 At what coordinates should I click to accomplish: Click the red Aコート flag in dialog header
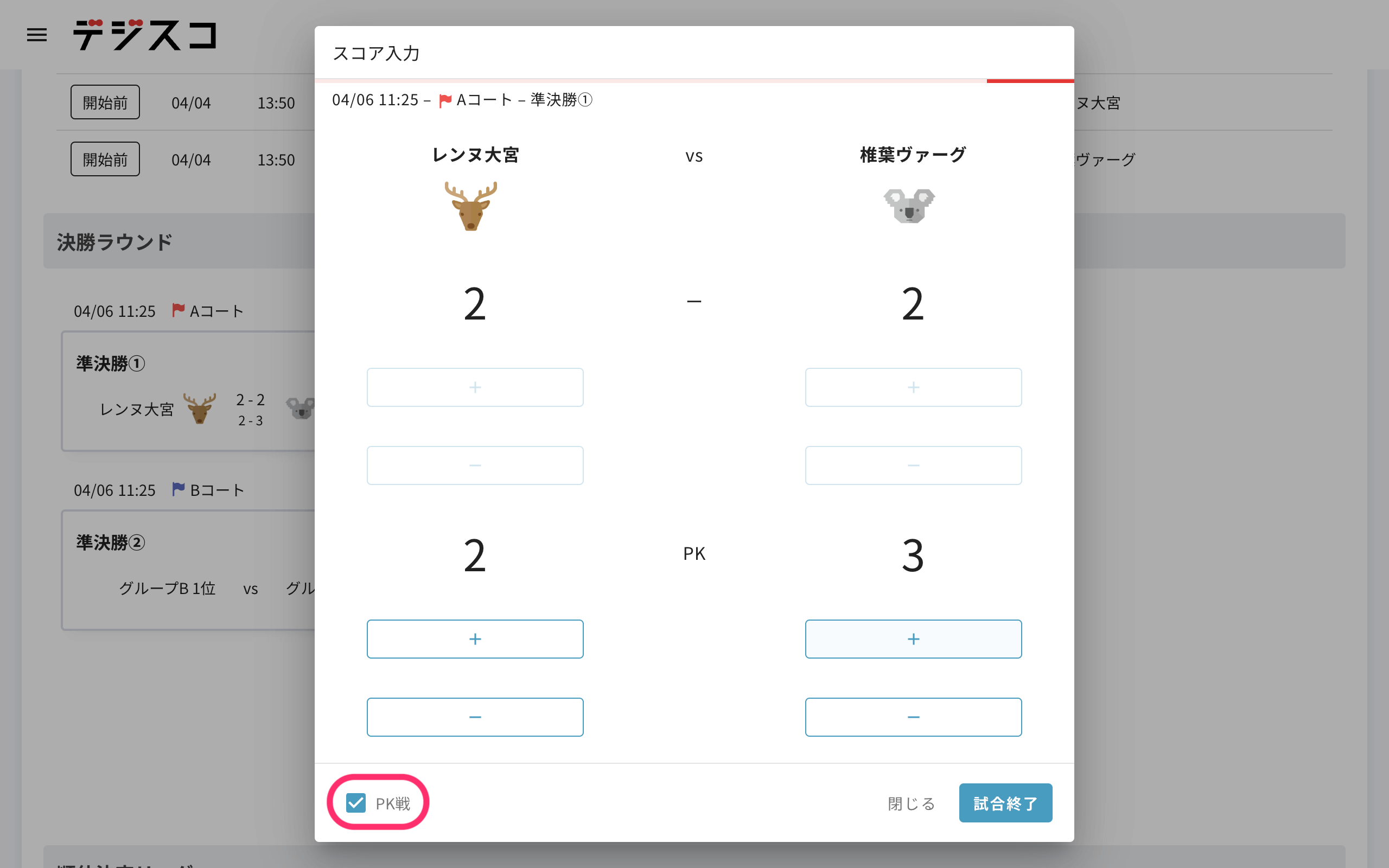click(445, 100)
